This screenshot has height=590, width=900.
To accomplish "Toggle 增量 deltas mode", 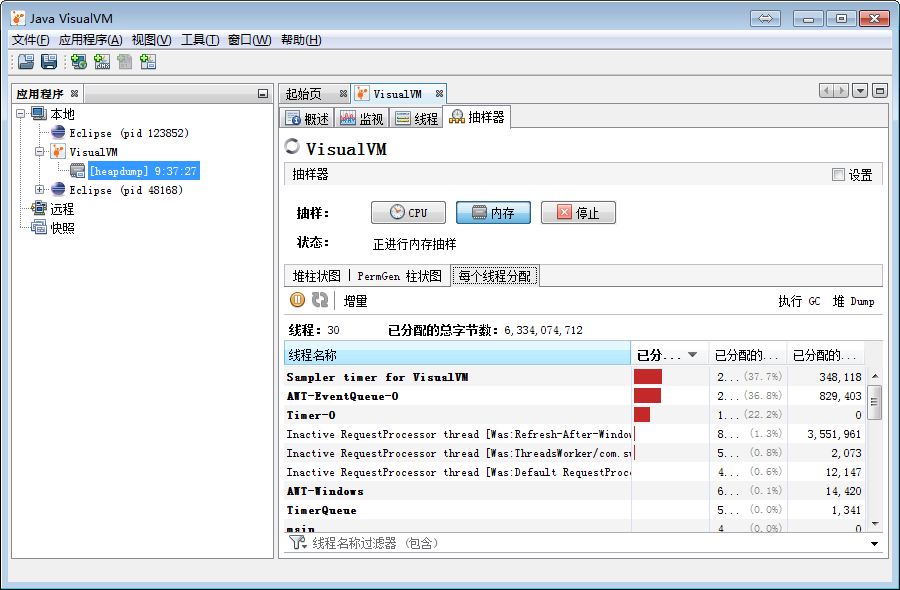I will point(355,301).
